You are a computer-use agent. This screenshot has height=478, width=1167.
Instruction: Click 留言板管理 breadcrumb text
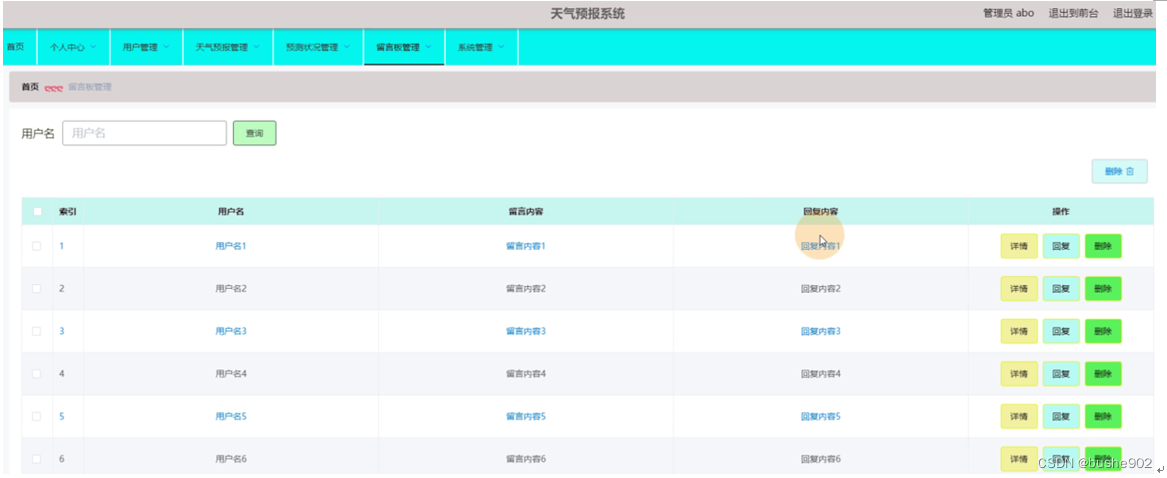coord(89,87)
